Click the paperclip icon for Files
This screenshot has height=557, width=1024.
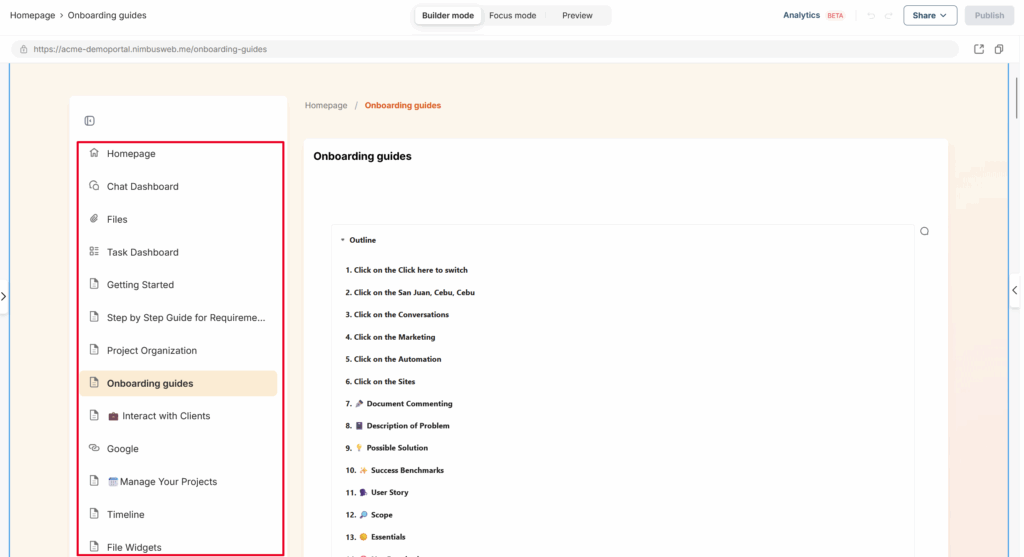(94, 219)
